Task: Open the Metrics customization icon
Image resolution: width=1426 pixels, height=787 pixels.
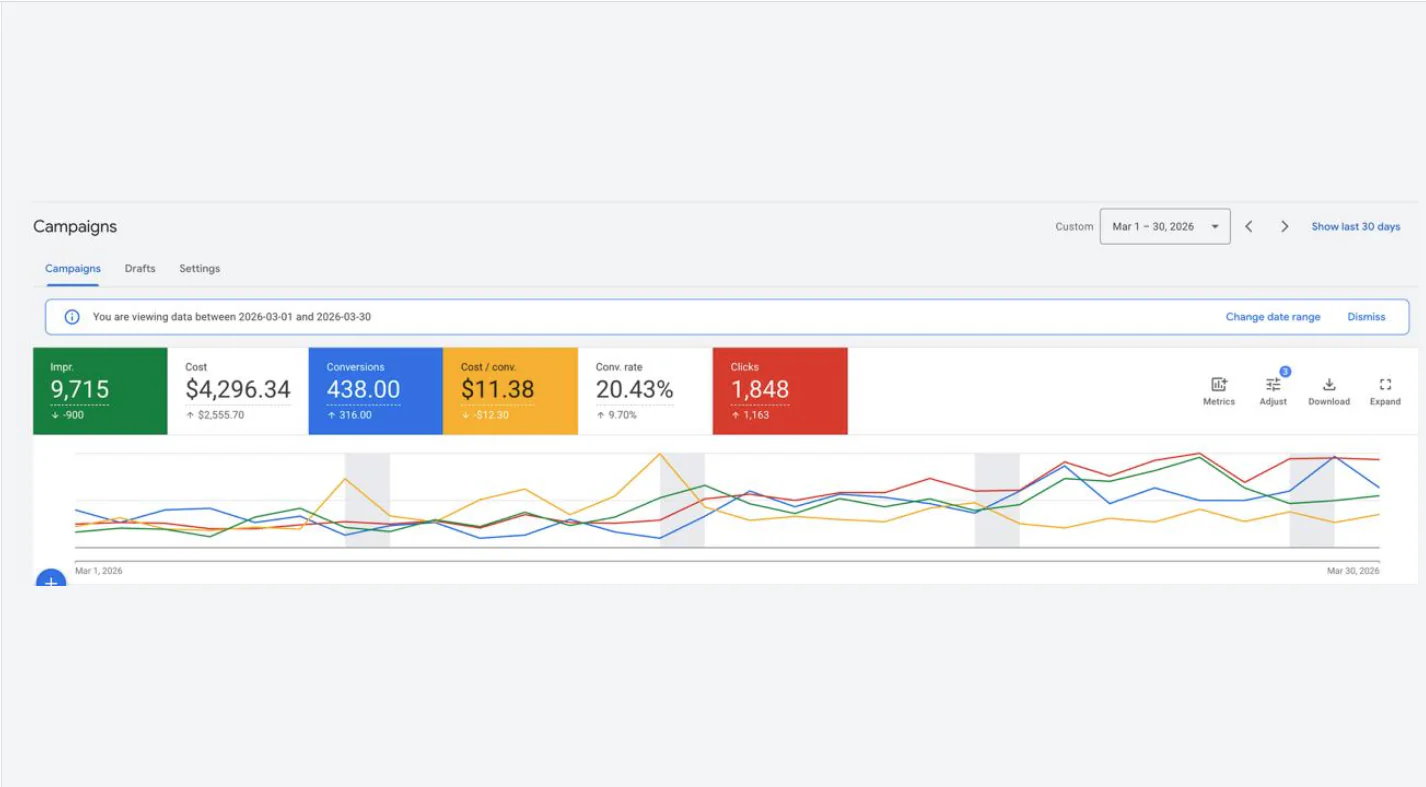Action: (1218, 390)
